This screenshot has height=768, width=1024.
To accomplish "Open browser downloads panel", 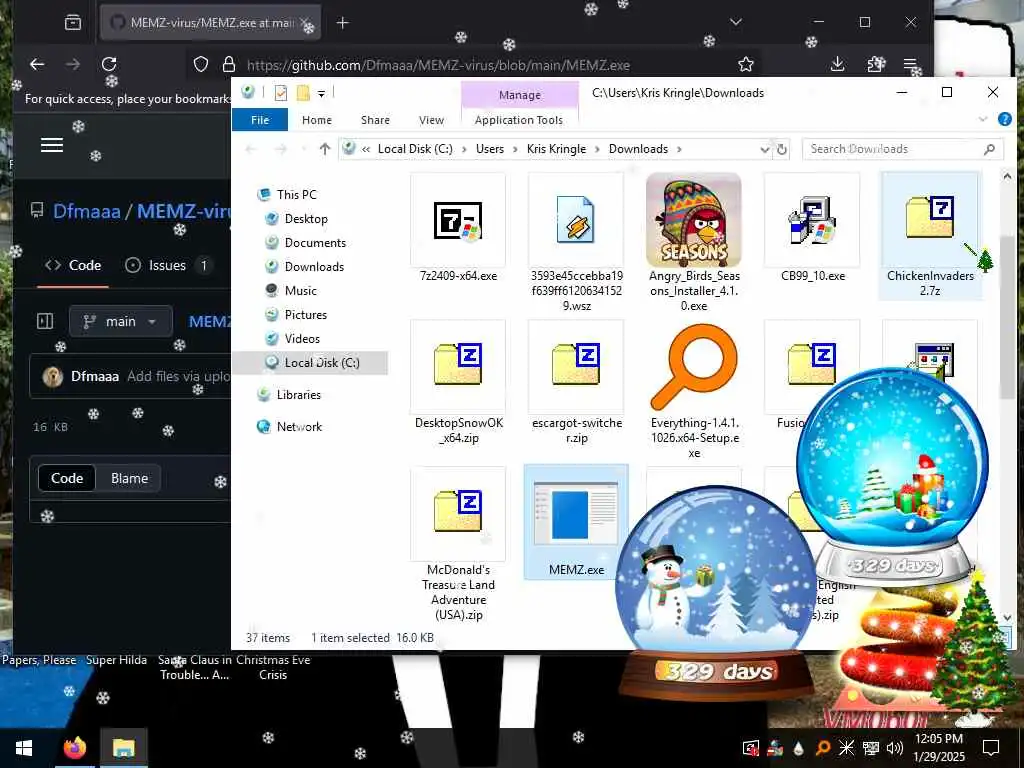I will pyautogui.click(x=837, y=64).
